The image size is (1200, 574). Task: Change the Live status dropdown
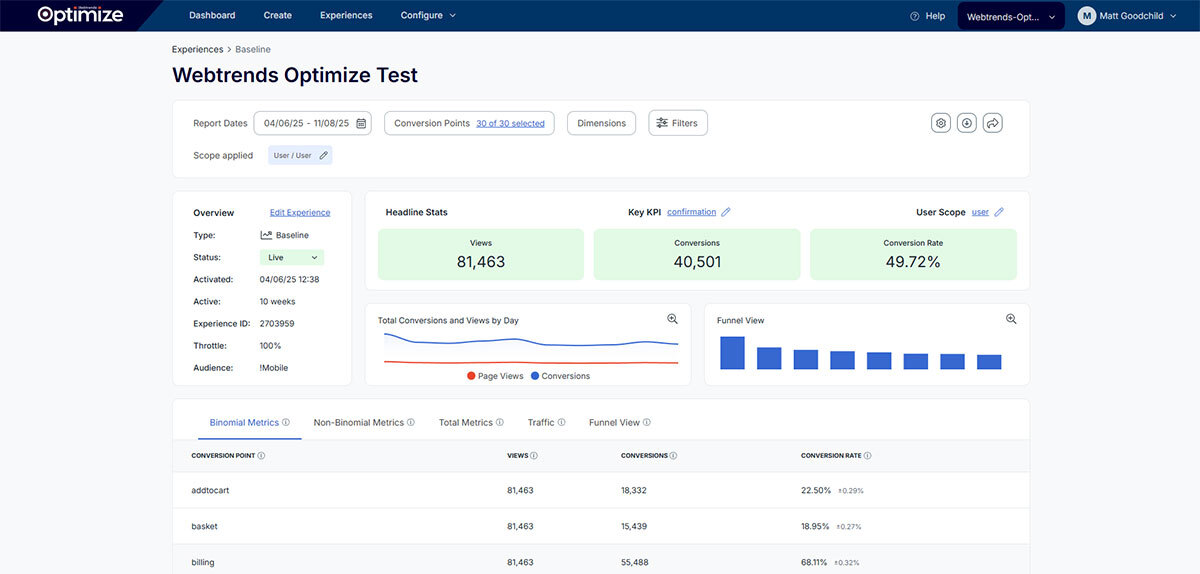point(292,257)
